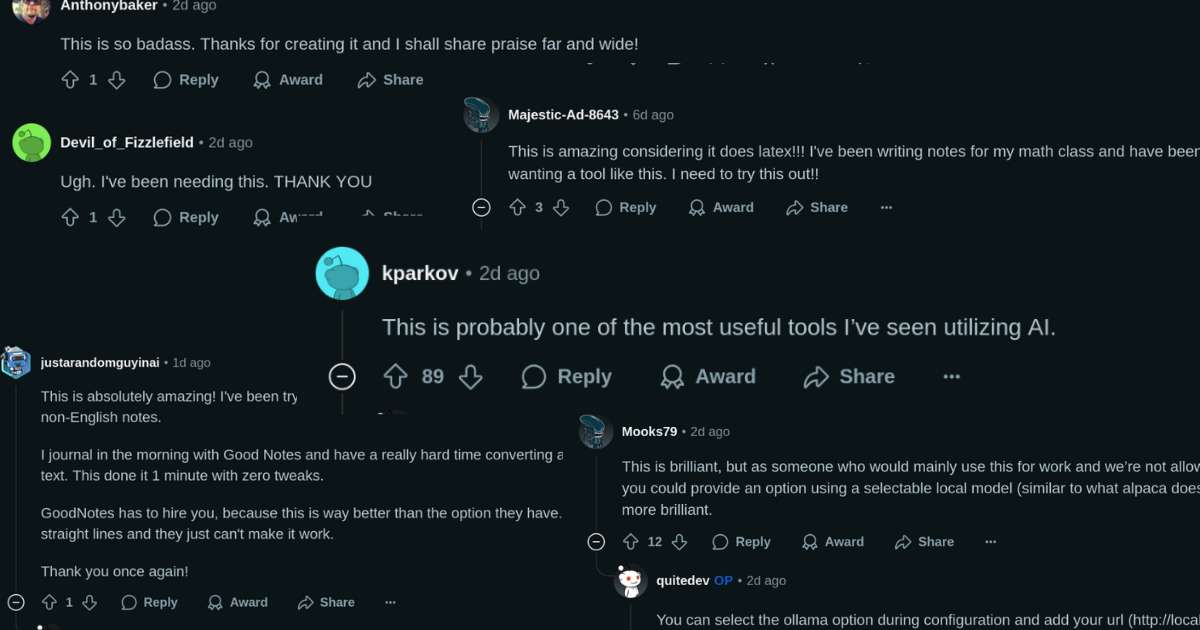The image size is (1200, 630).
Task: Share Devil_of_Fizzlefield's comment
Action: pos(390,217)
